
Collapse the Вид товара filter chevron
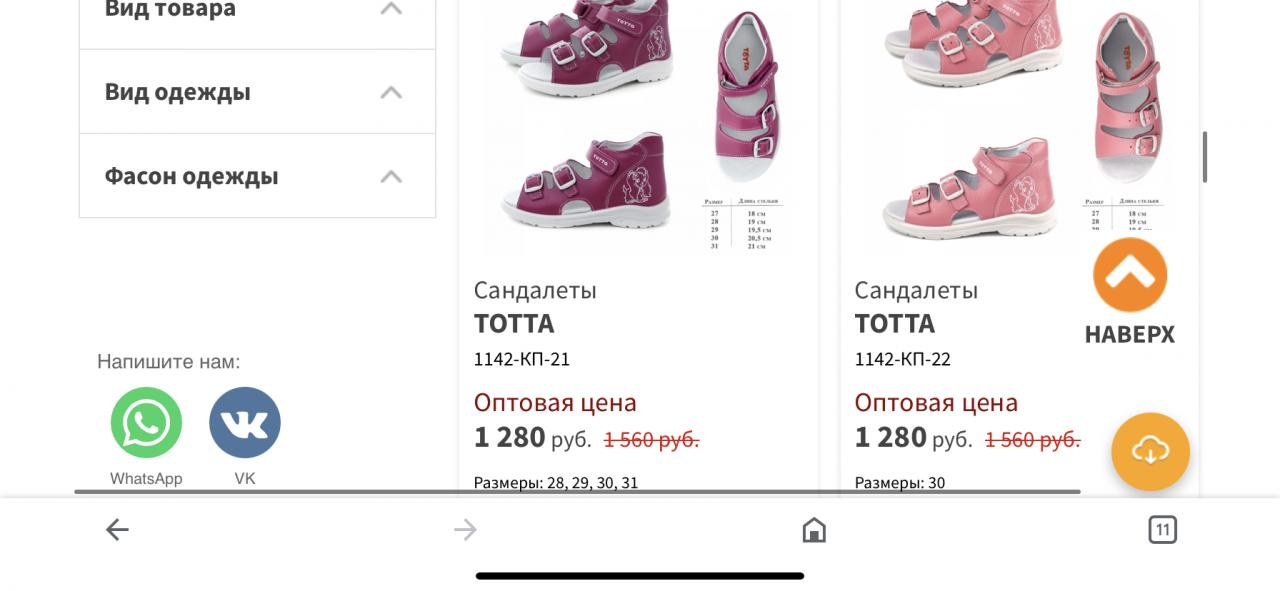pyautogui.click(x=391, y=9)
